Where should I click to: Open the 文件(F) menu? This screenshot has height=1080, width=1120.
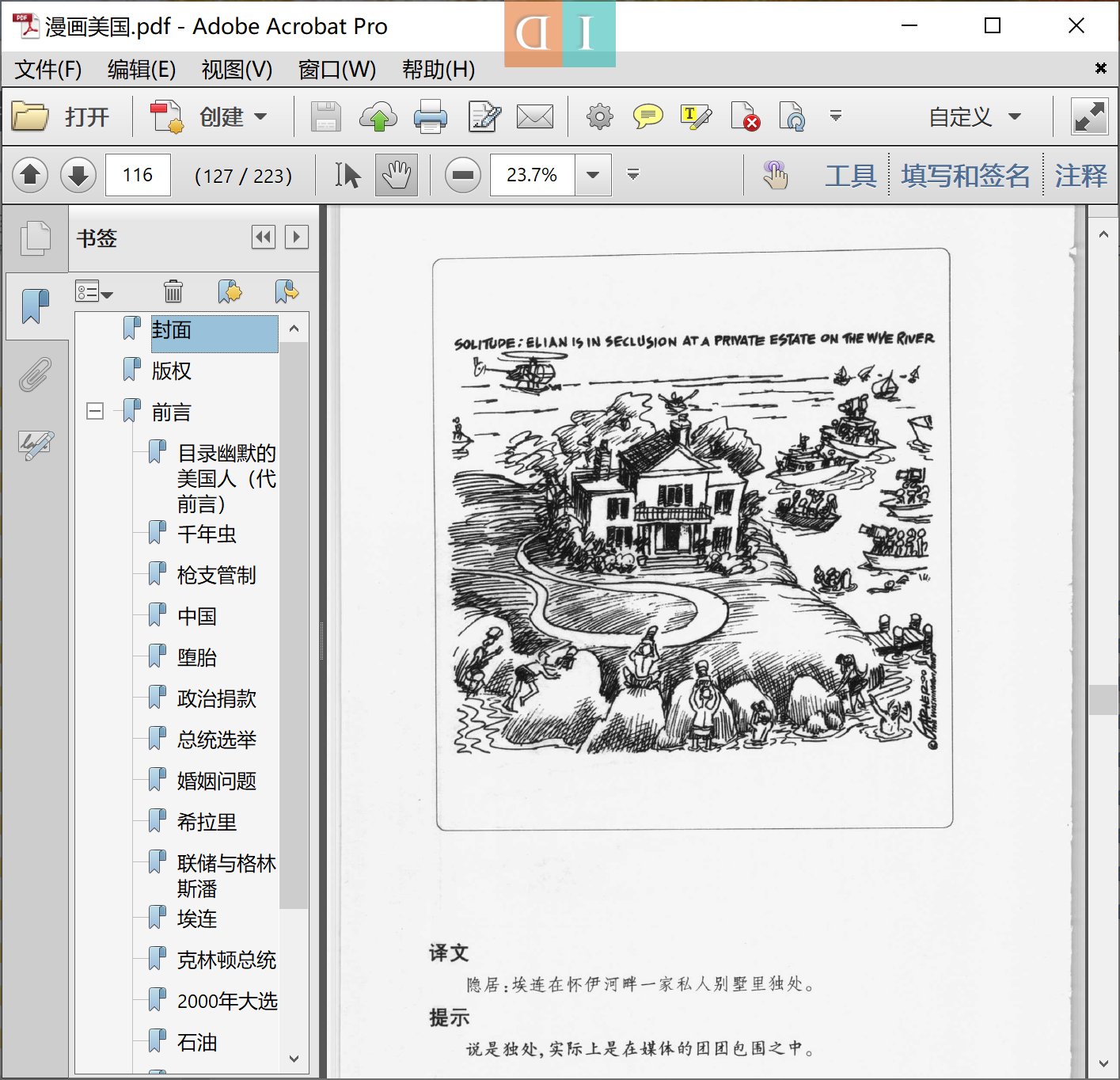[48, 70]
